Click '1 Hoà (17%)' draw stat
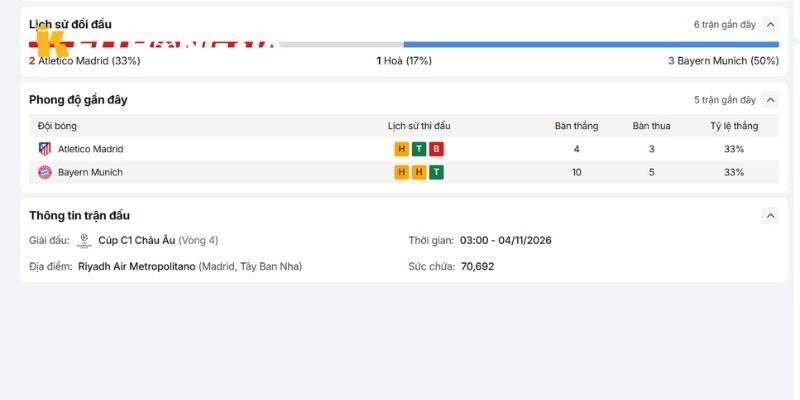 click(x=404, y=61)
